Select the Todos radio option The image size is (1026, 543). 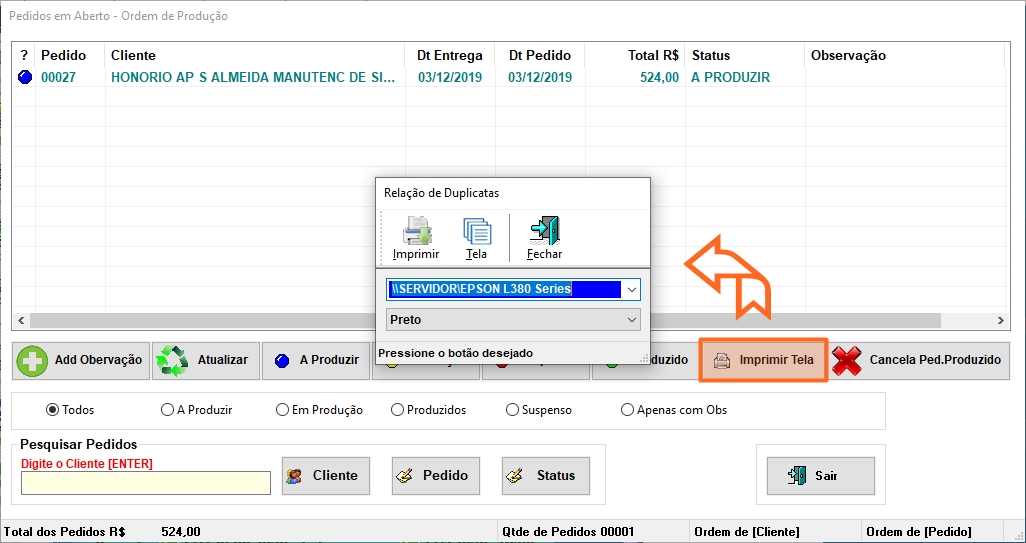point(53,410)
